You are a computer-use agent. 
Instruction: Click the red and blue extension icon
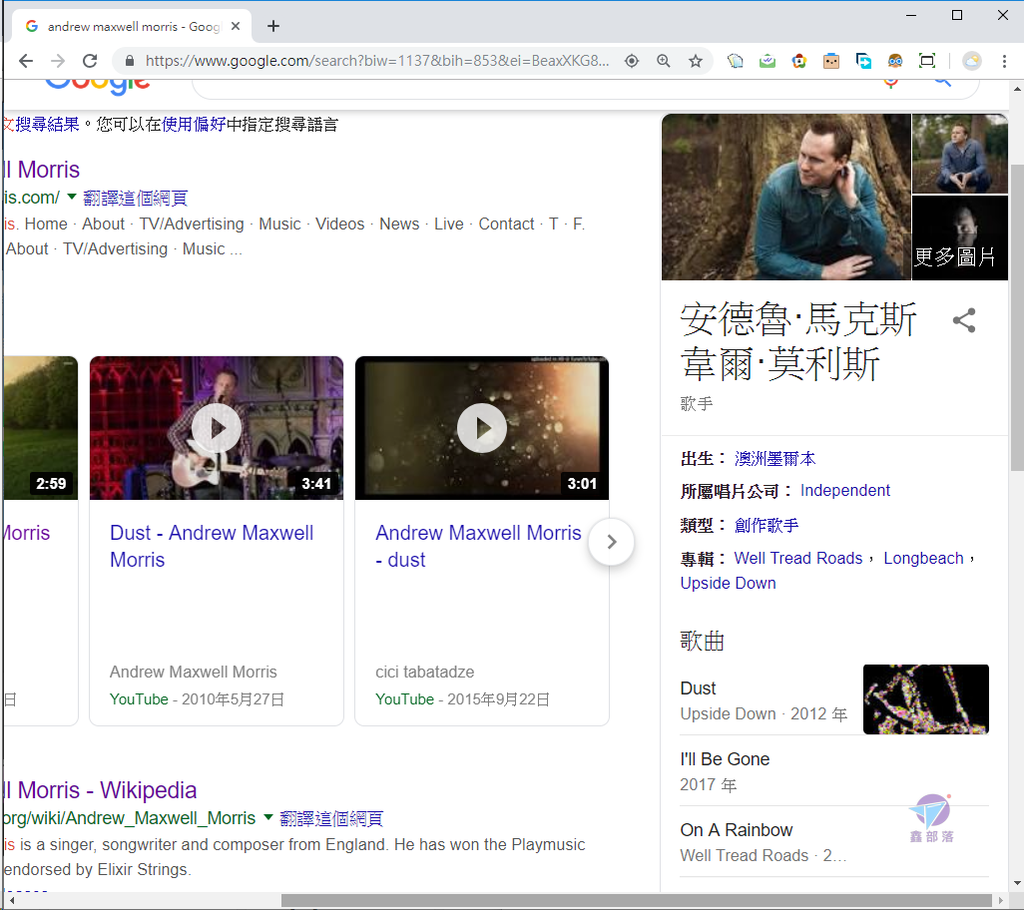(x=799, y=61)
